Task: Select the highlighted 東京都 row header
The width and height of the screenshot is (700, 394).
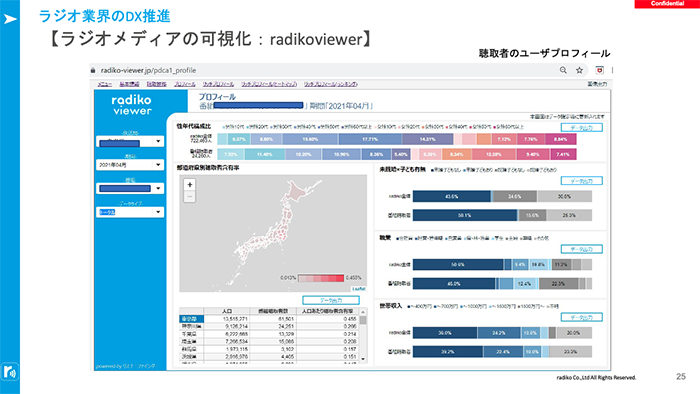Action: point(192,319)
